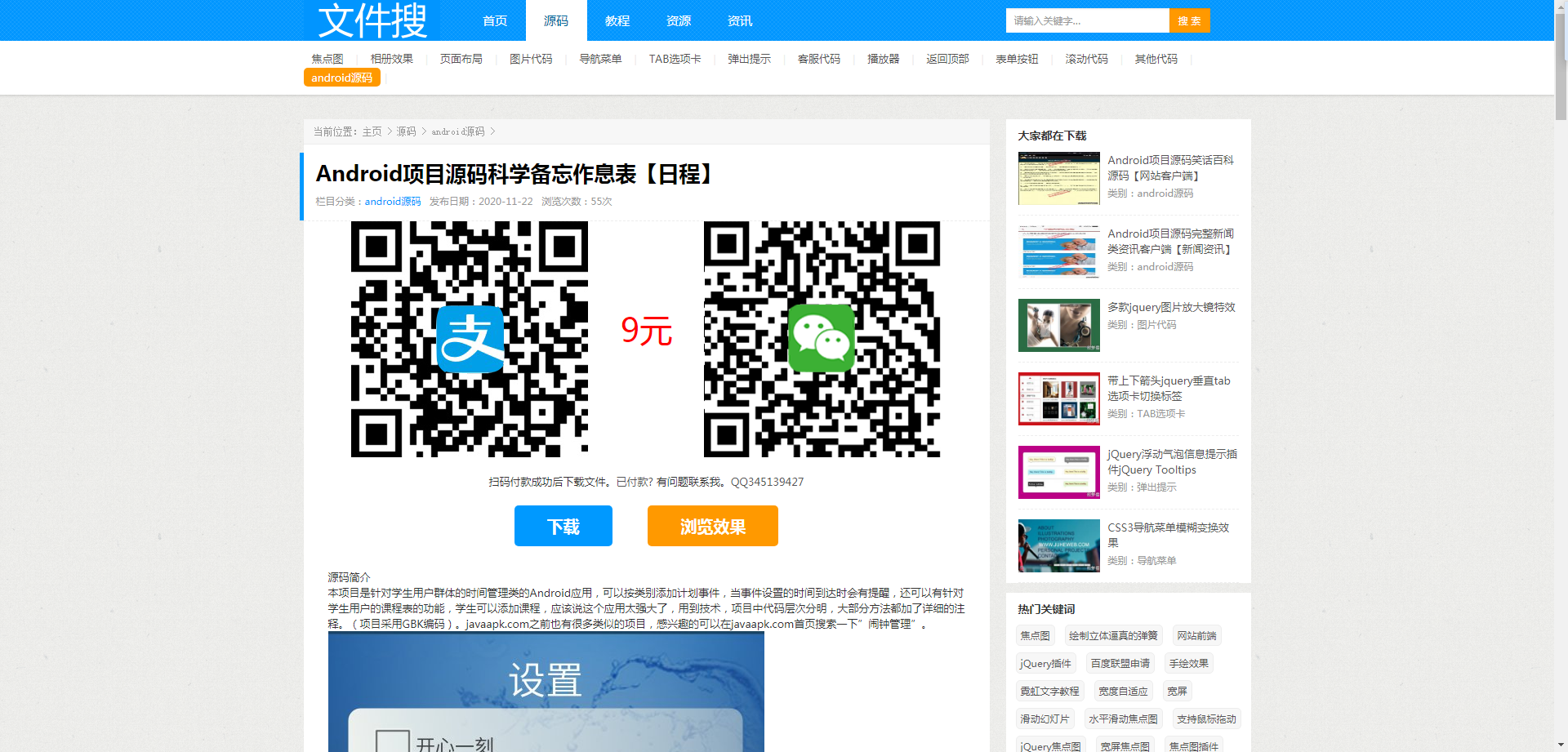Open thumbnail of CSS3导航菜单模糊变换效果
The width and height of the screenshot is (1568, 752).
click(1059, 545)
